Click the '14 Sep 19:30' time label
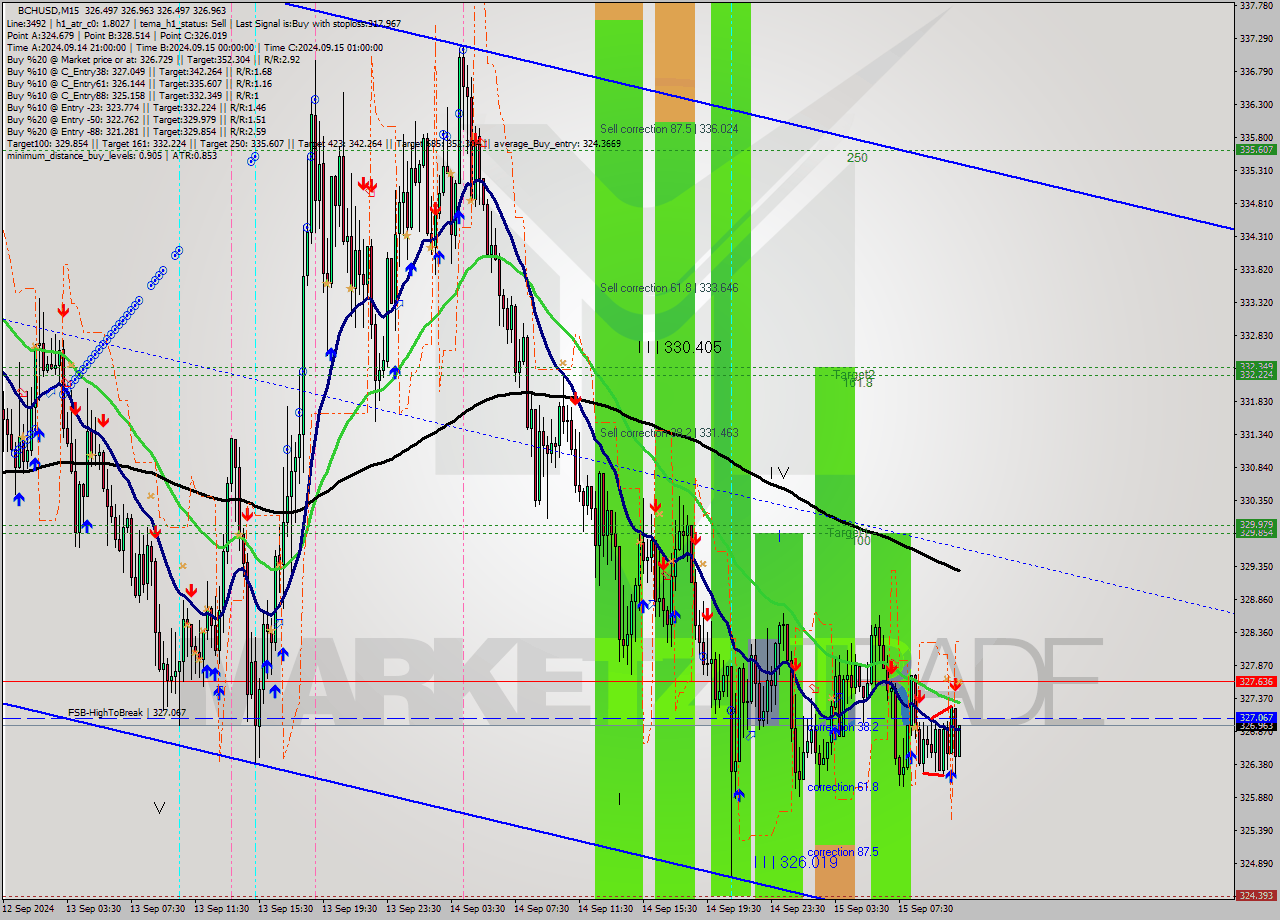The image size is (1280, 920). 734,909
